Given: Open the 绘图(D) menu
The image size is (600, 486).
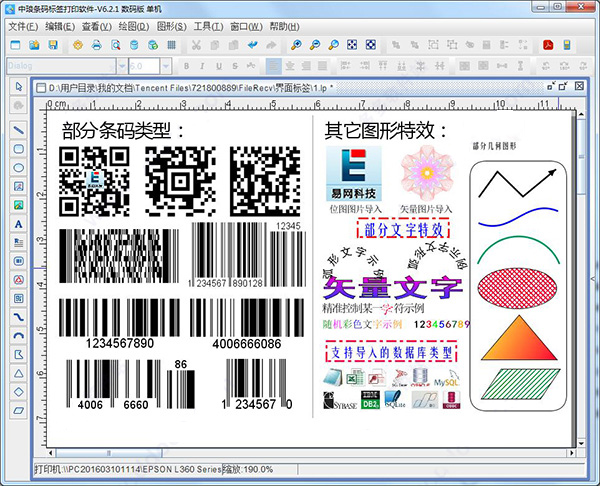Looking at the screenshot, I should (134, 25).
